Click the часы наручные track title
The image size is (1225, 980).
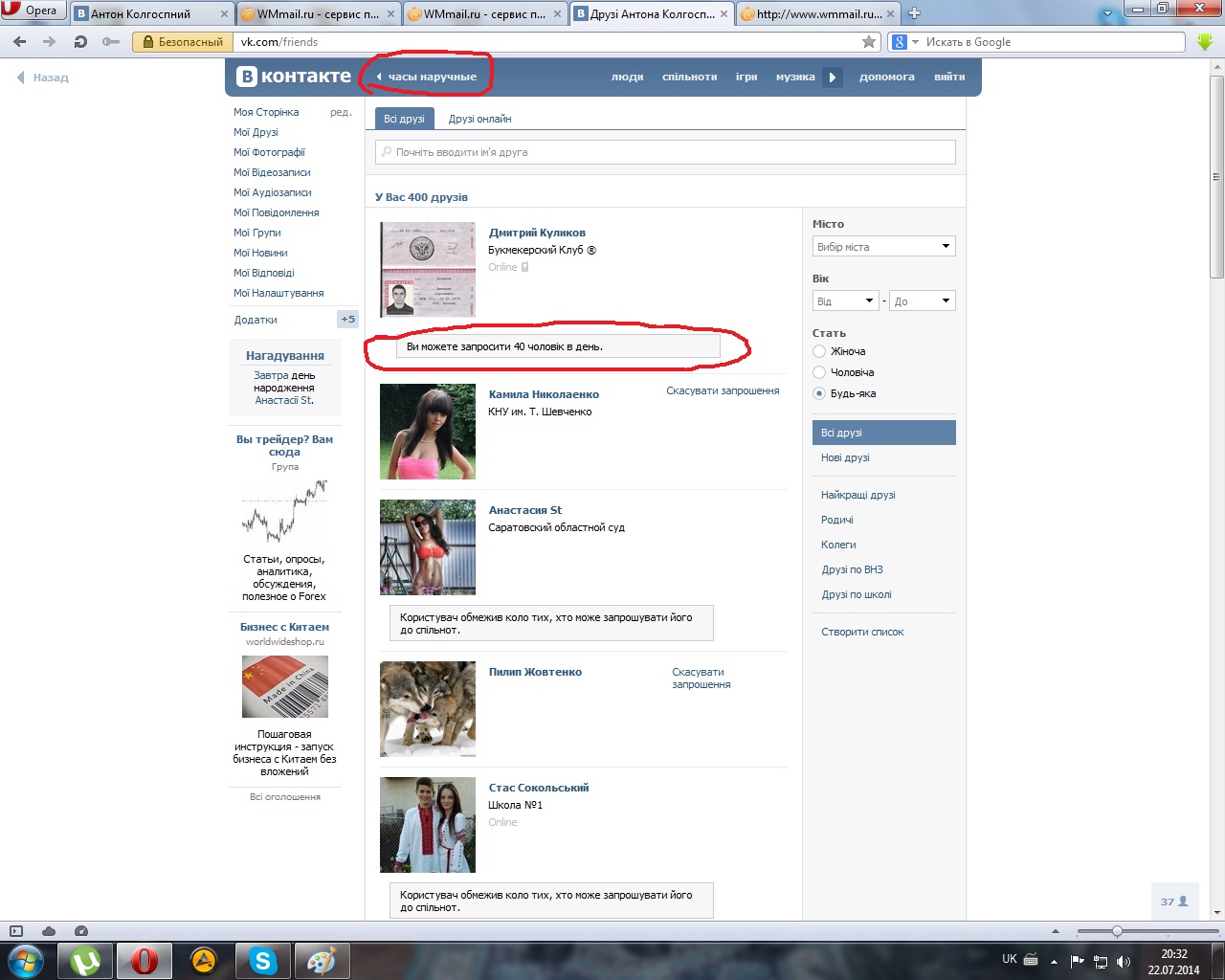tap(433, 78)
